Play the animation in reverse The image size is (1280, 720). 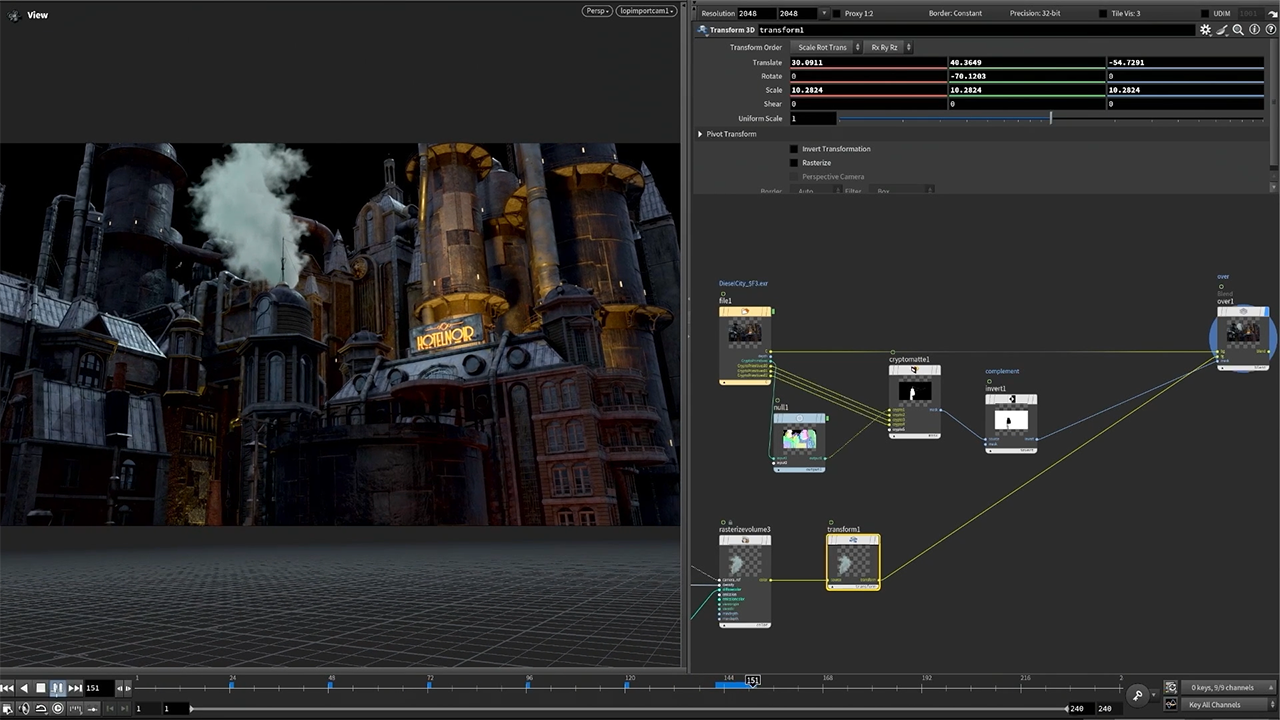pos(24,688)
